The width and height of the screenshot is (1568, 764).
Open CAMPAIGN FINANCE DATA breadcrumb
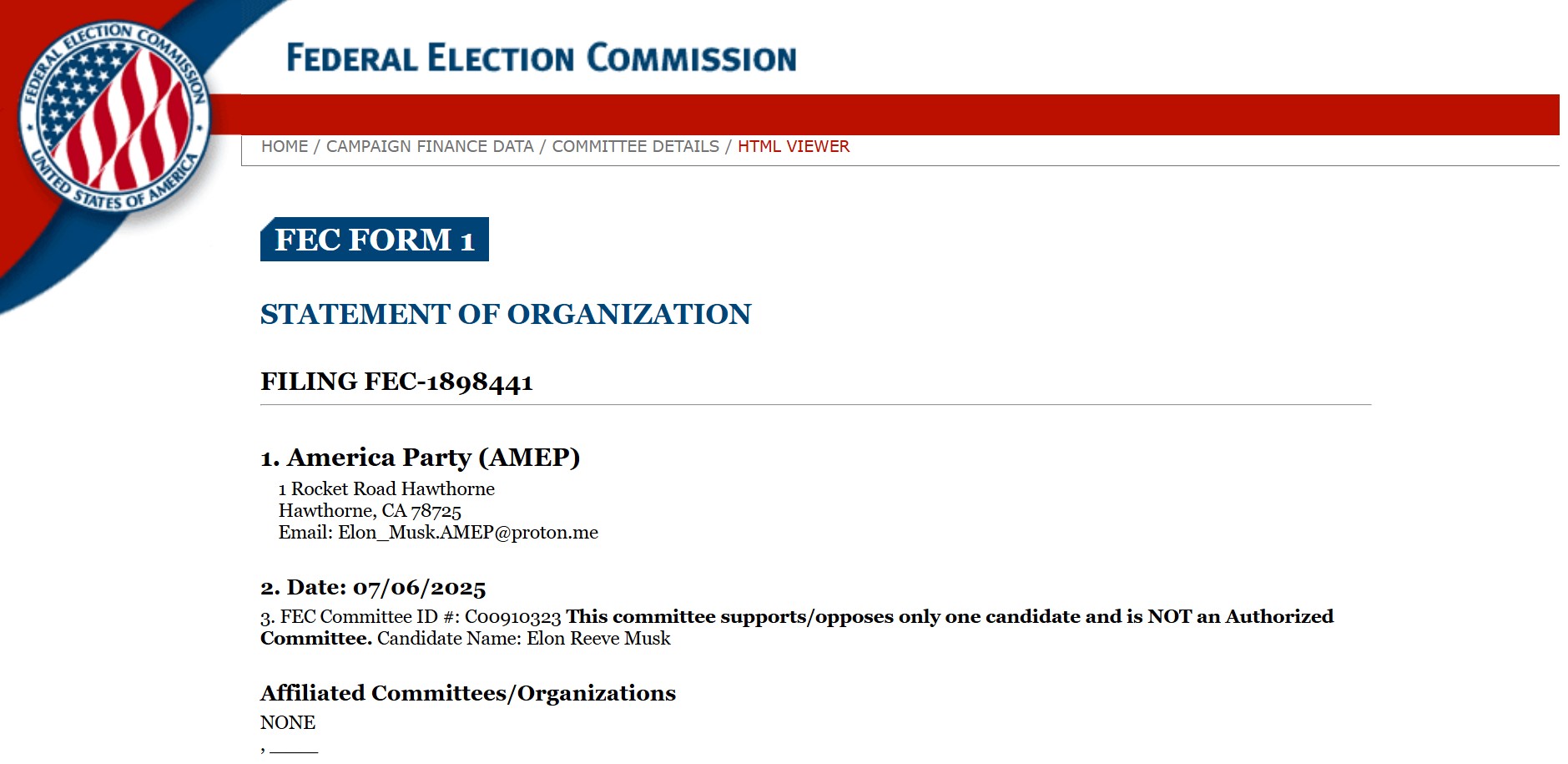(429, 146)
